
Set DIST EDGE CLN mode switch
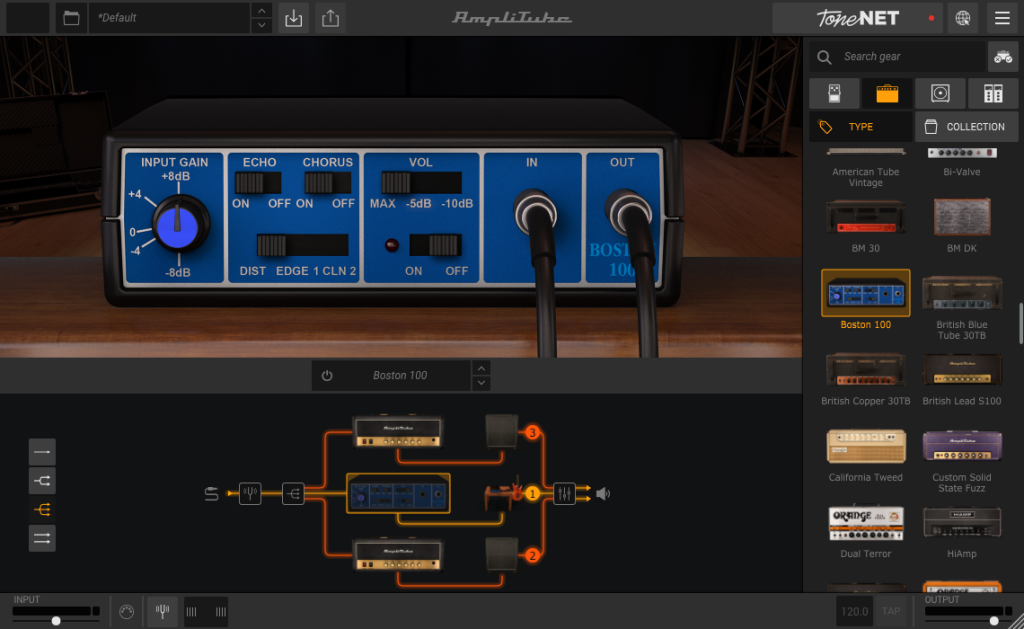(x=302, y=246)
